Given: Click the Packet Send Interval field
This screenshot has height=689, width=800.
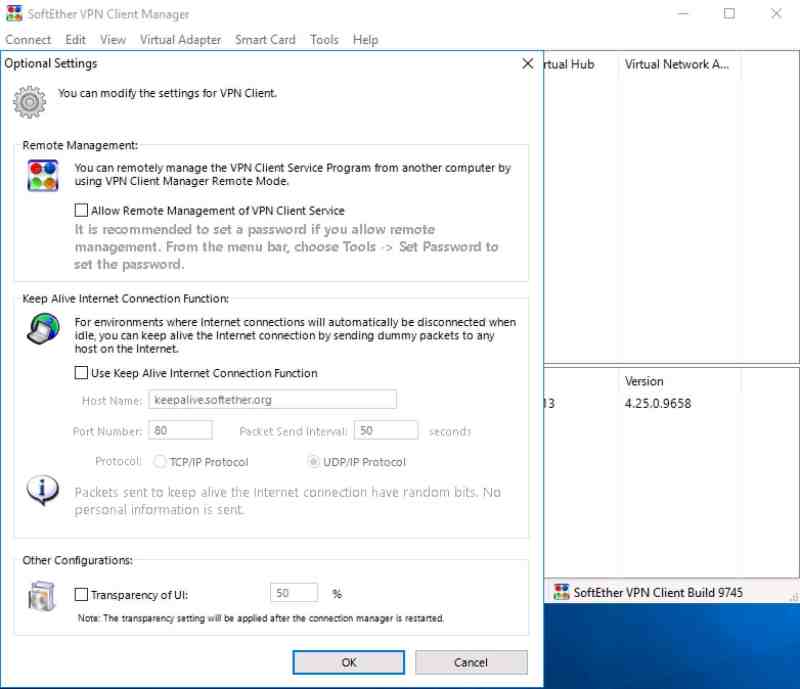Looking at the screenshot, I should [386, 430].
